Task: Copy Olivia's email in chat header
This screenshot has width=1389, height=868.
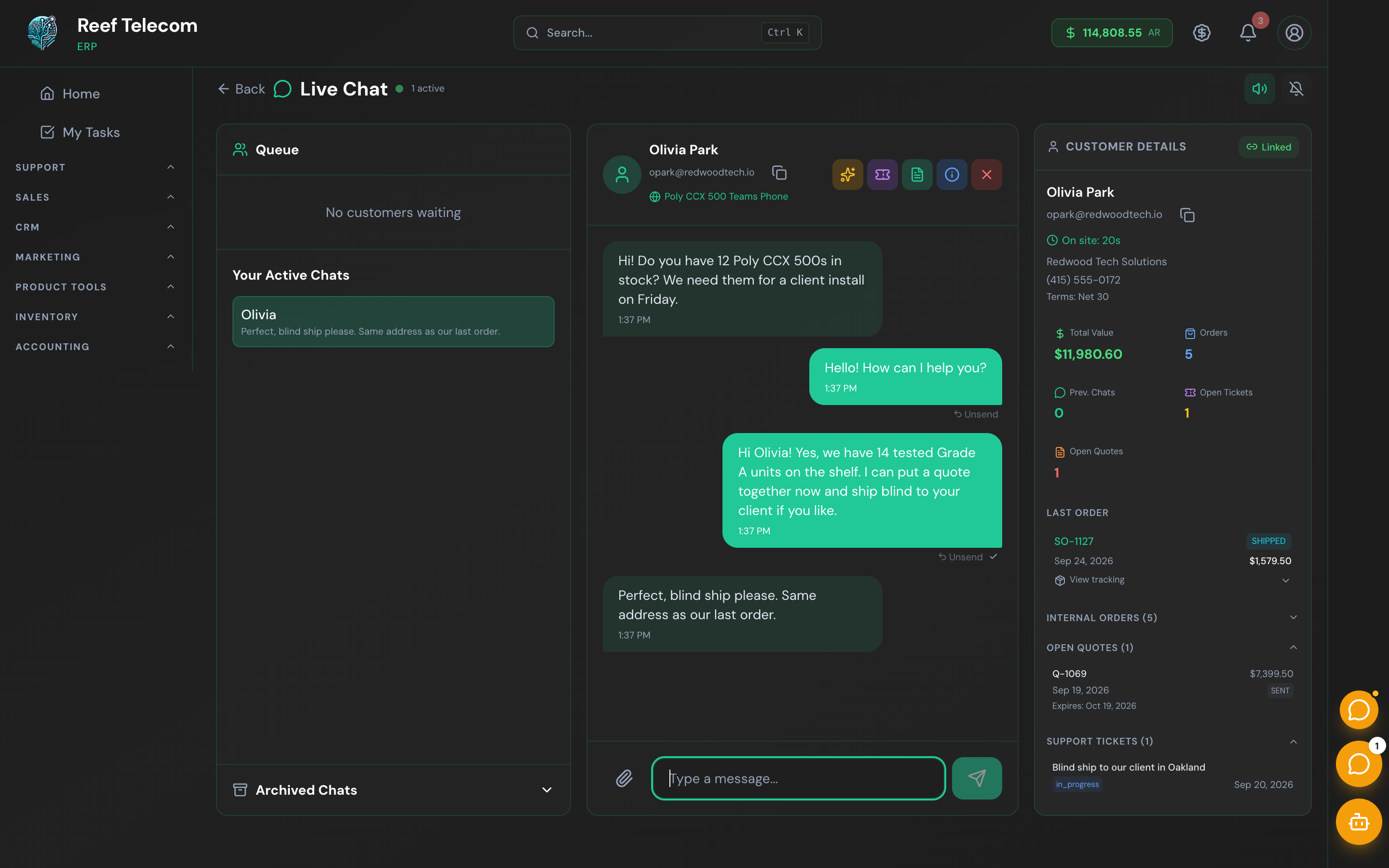Action: point(779,172)
